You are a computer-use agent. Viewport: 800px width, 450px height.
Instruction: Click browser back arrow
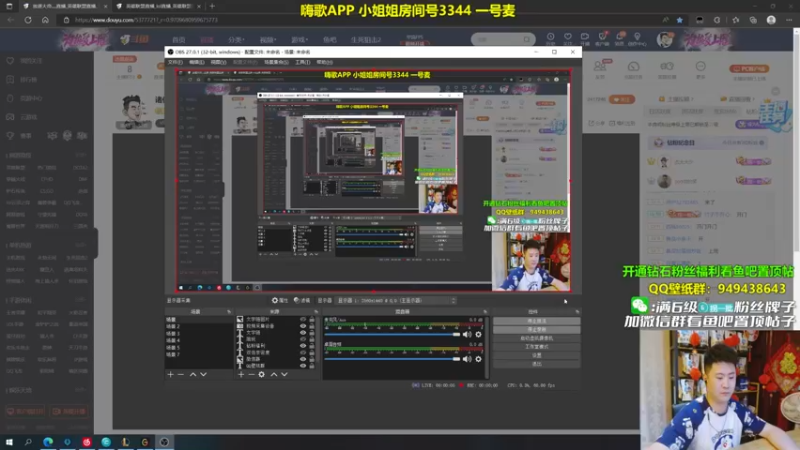tap(11, 20)
